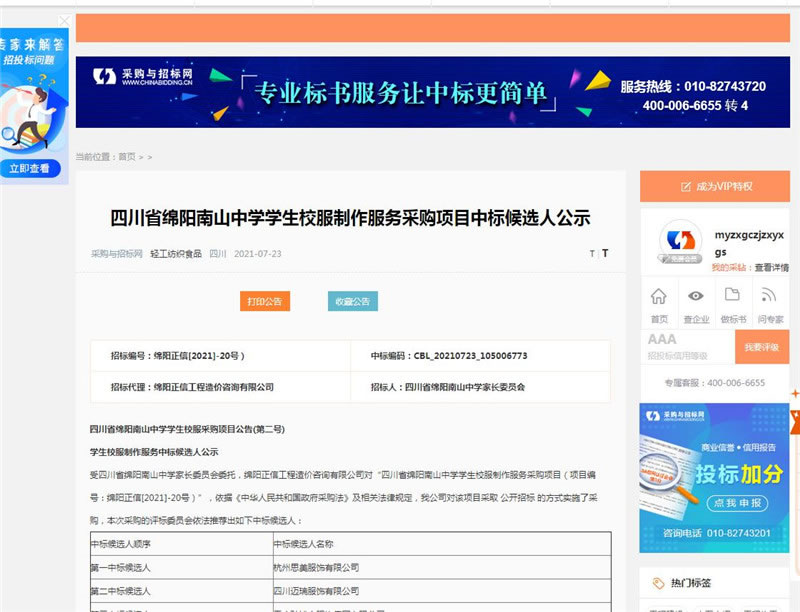Click 首页 in the breadcrumb

point(126,157)
